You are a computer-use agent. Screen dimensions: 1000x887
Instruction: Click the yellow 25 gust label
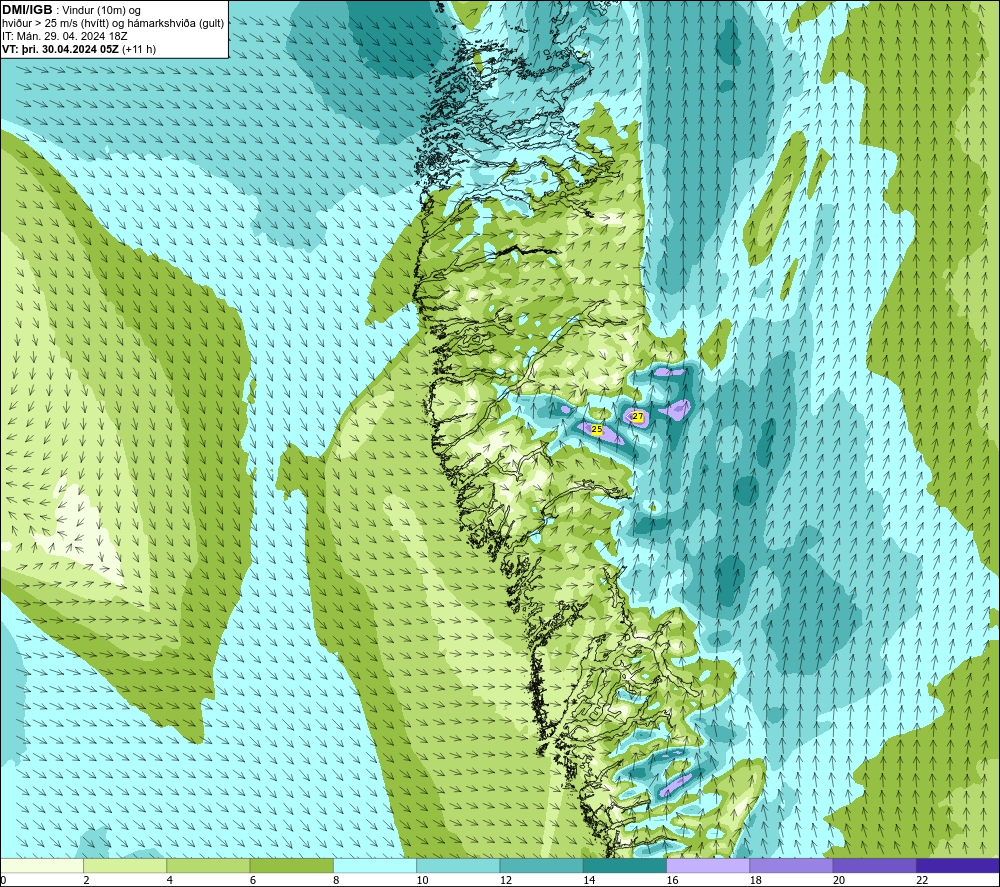tap(597, 430)
